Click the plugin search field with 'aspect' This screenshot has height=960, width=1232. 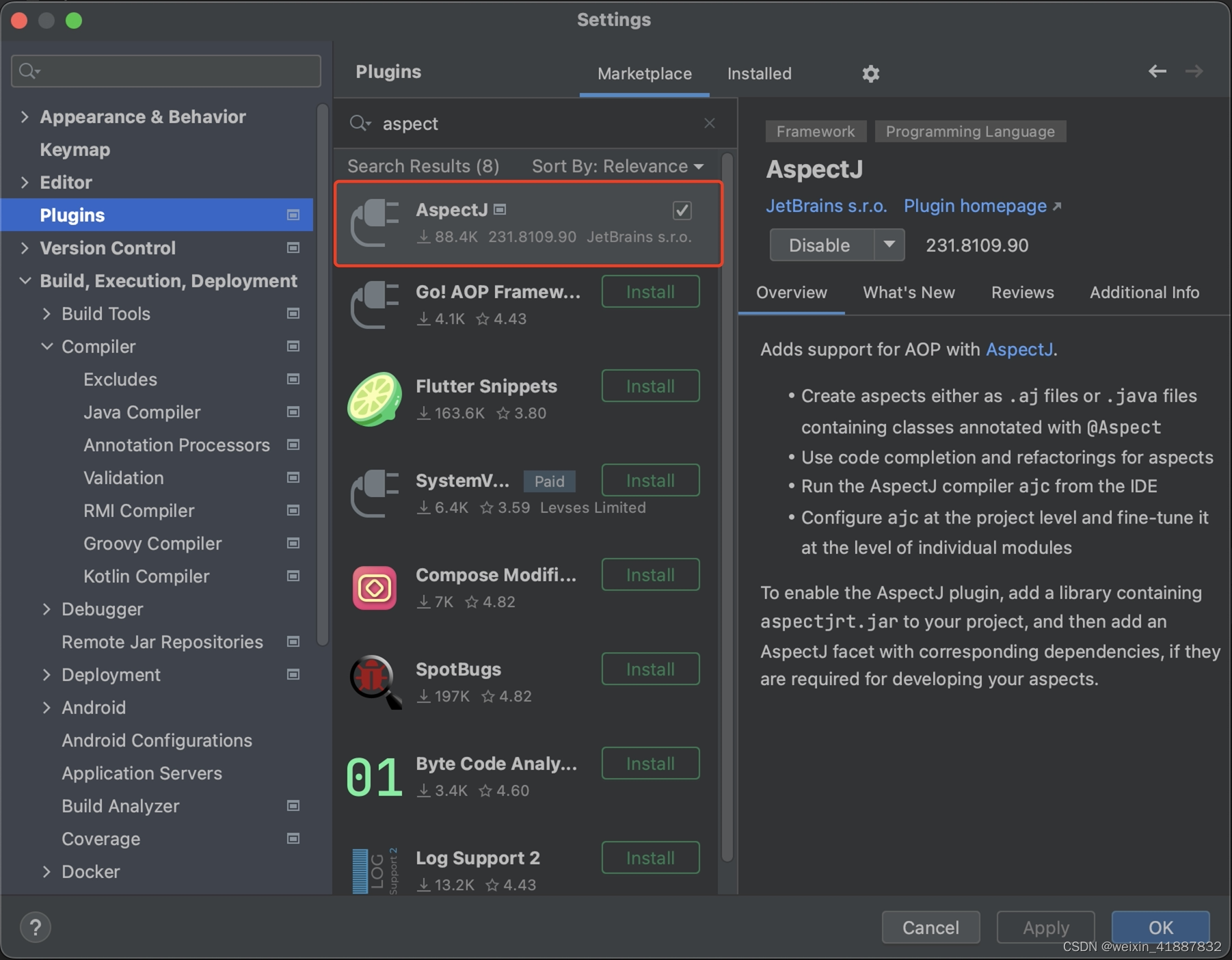pos(537,124)
